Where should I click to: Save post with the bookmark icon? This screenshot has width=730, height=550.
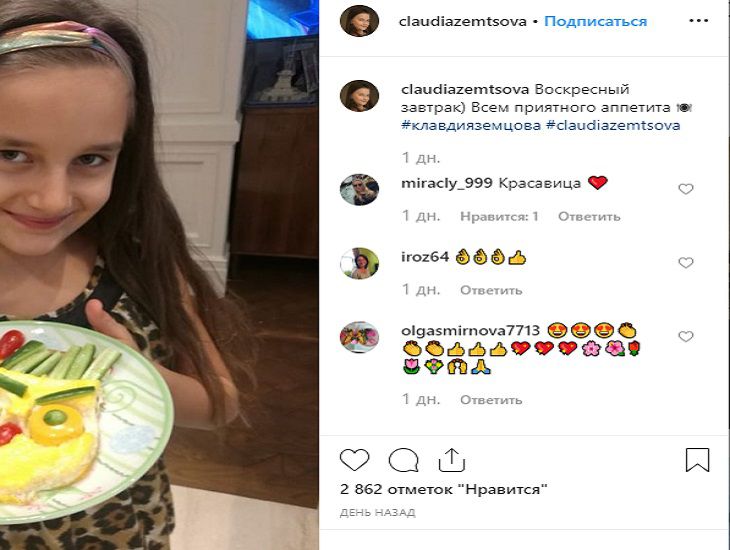[x=697, y=460]
